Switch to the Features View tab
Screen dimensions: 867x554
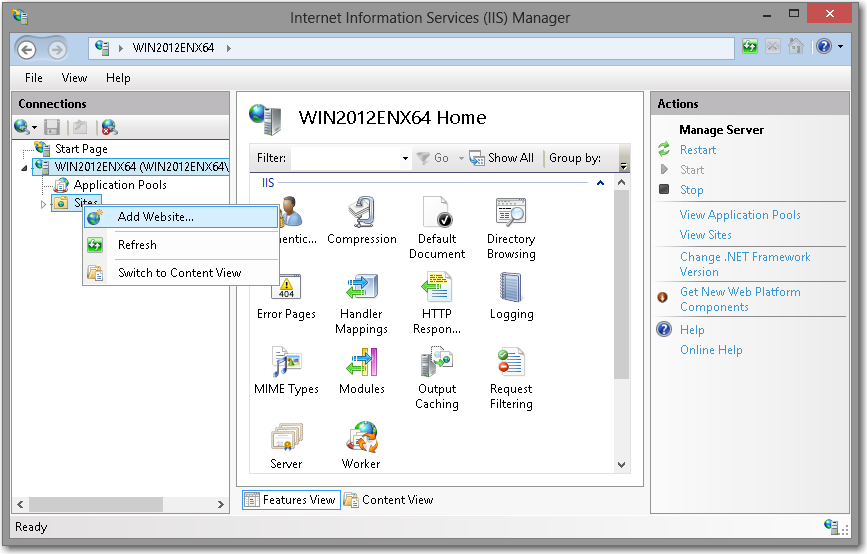(x=291, y=500)
